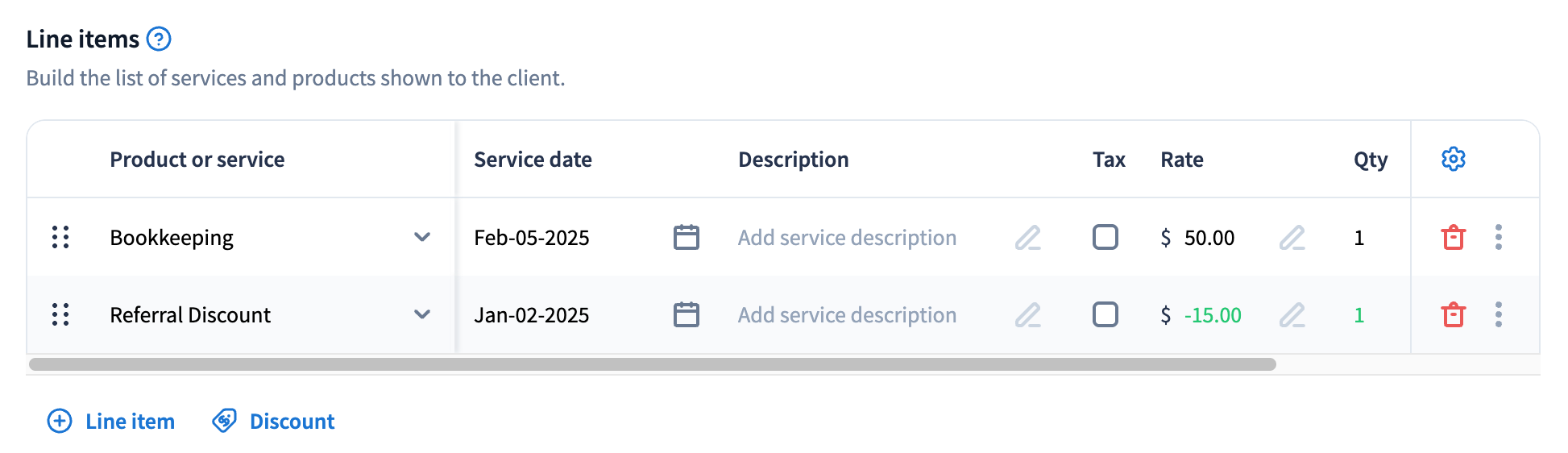The image size is (1568, 453).
Task: Delete the Referral Discount line item
Action: 1453,314
